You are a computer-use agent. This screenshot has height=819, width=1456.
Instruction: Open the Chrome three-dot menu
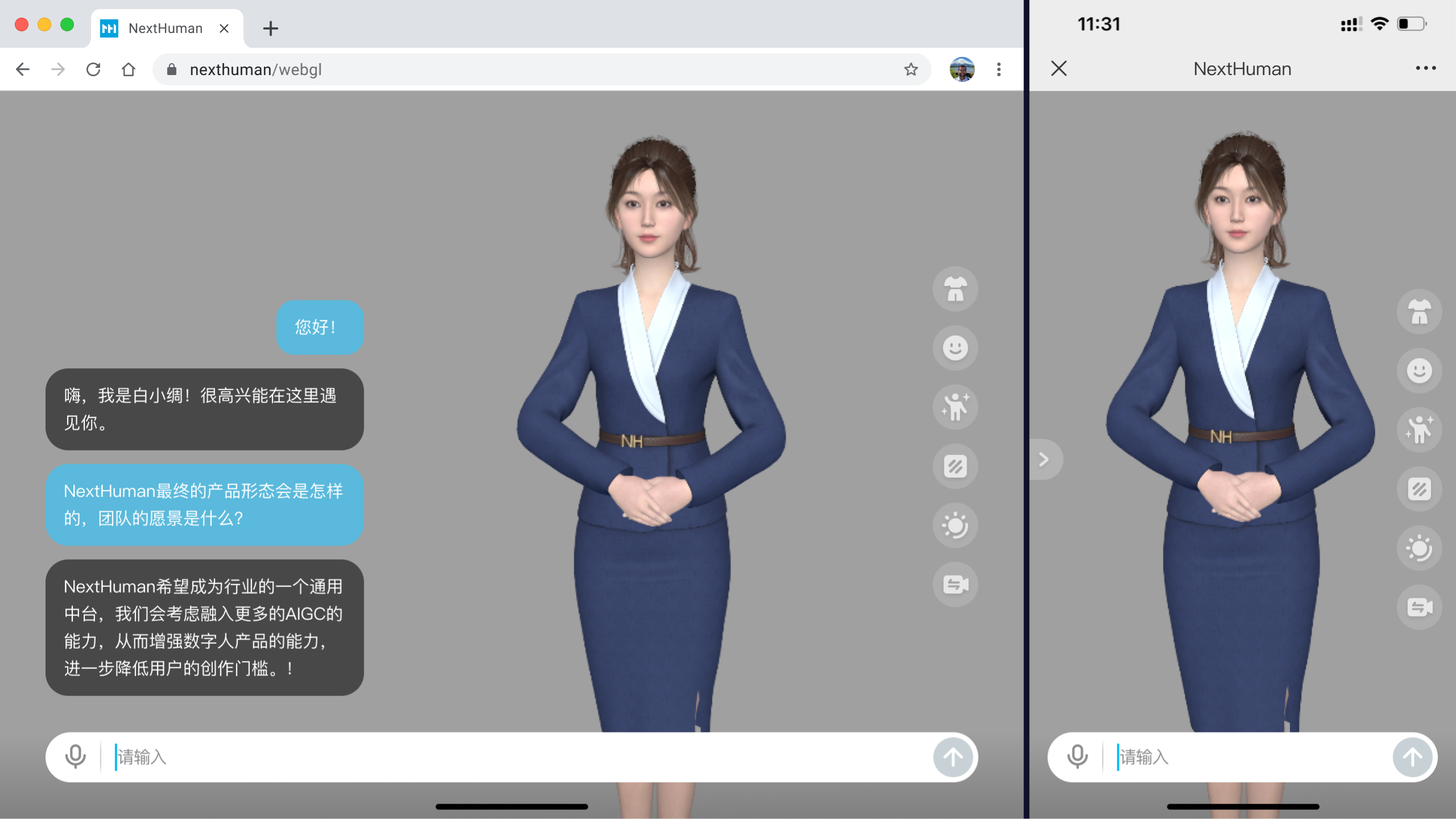click(999, 69)
